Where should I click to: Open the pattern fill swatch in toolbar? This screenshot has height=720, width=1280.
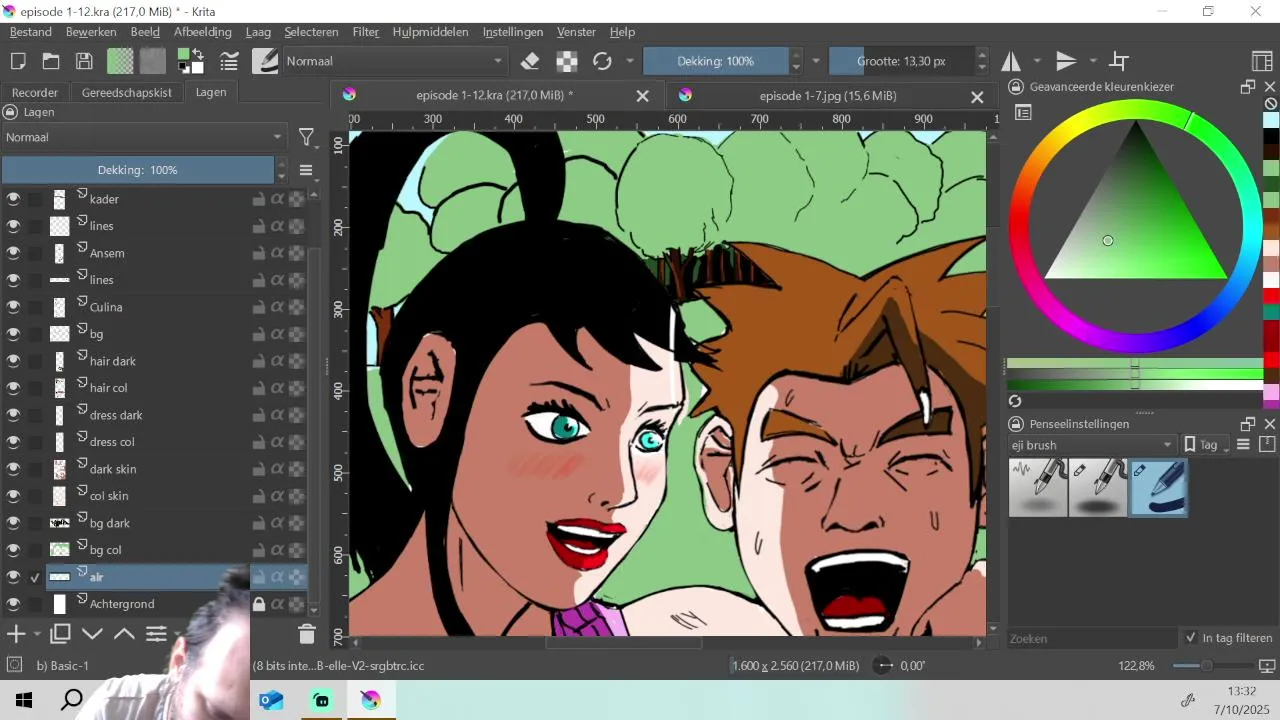pyautogui.click(x=153, y=61)
